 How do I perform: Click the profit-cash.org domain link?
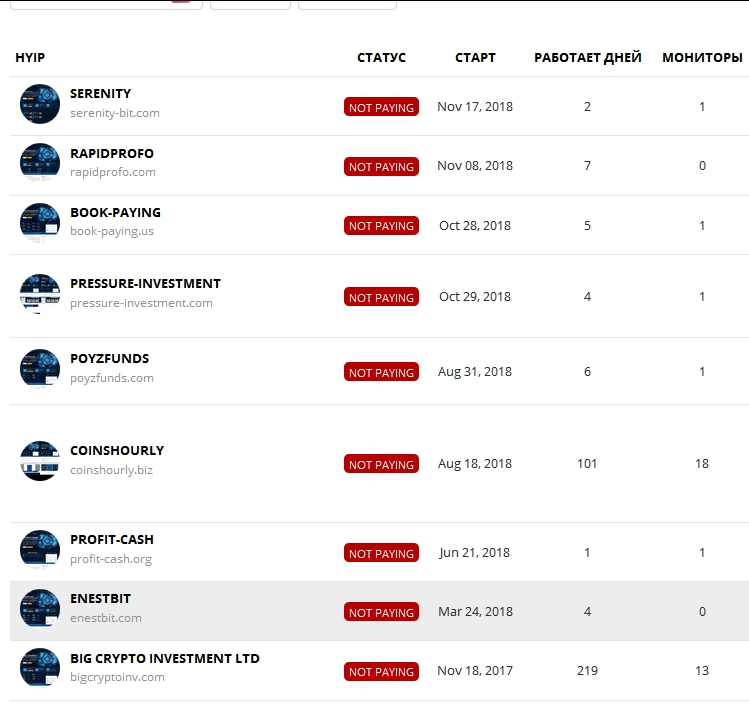coord(111,559)
